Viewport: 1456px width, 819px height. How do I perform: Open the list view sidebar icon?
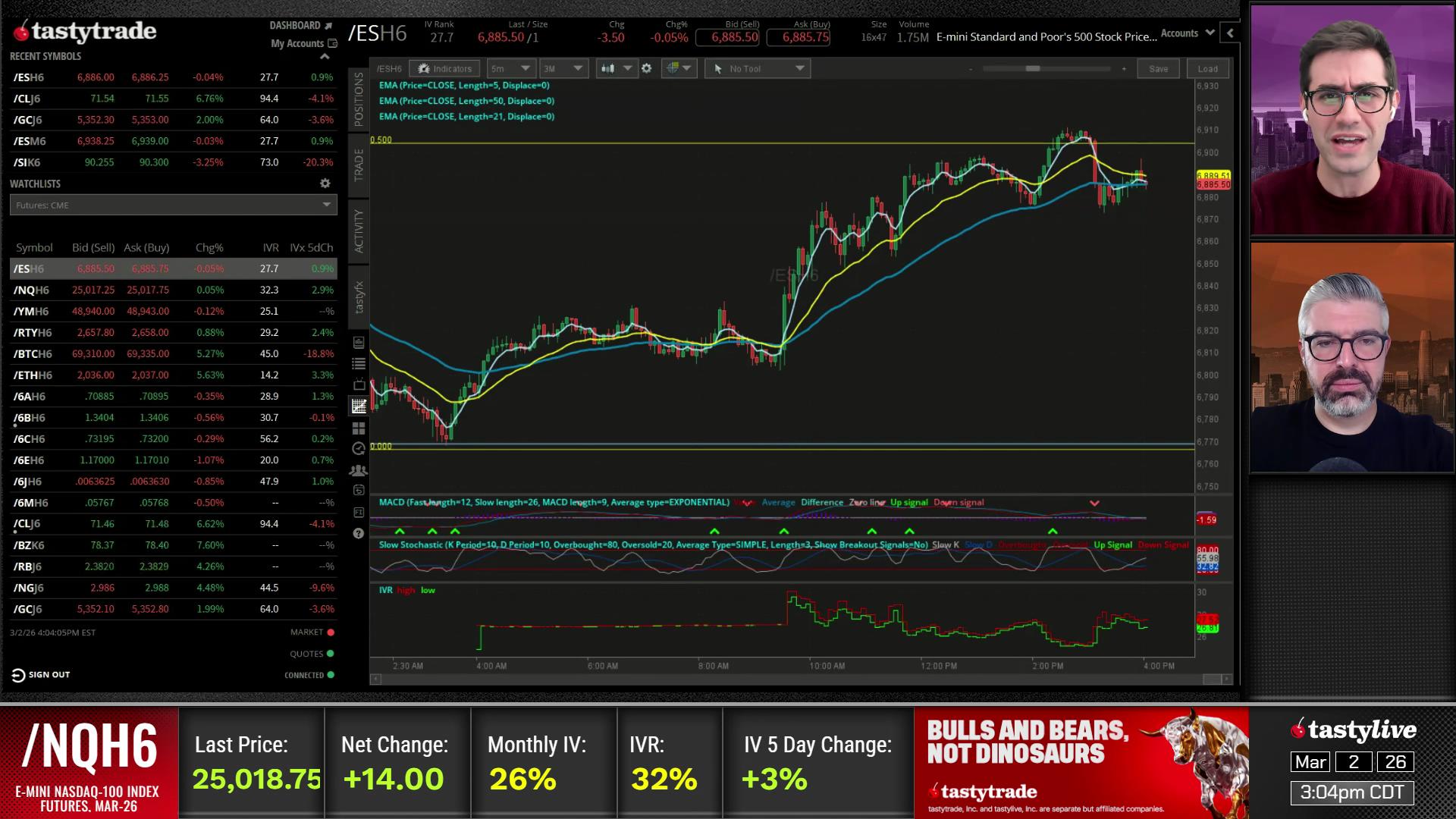pyautogui.click(x=359, y=364)
